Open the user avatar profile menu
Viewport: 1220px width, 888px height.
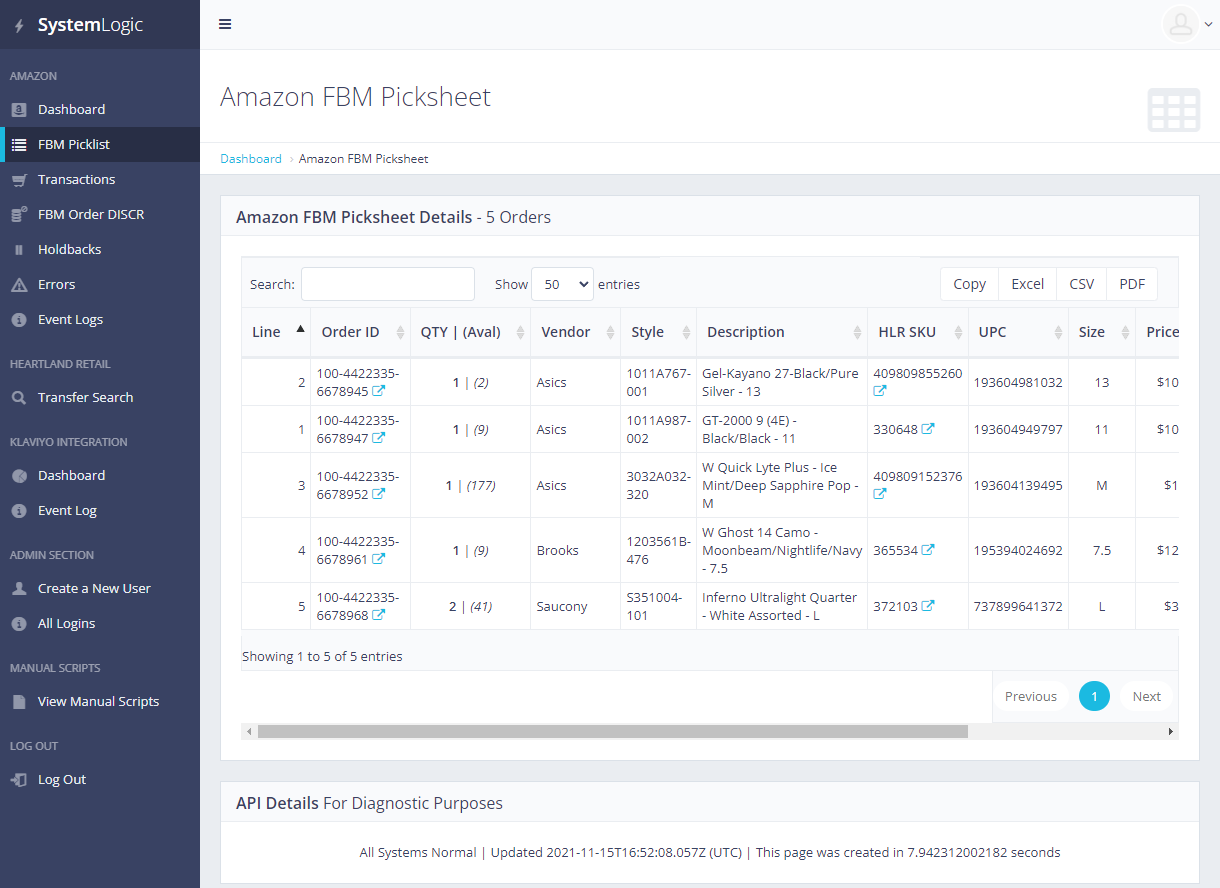point(1181,24)
